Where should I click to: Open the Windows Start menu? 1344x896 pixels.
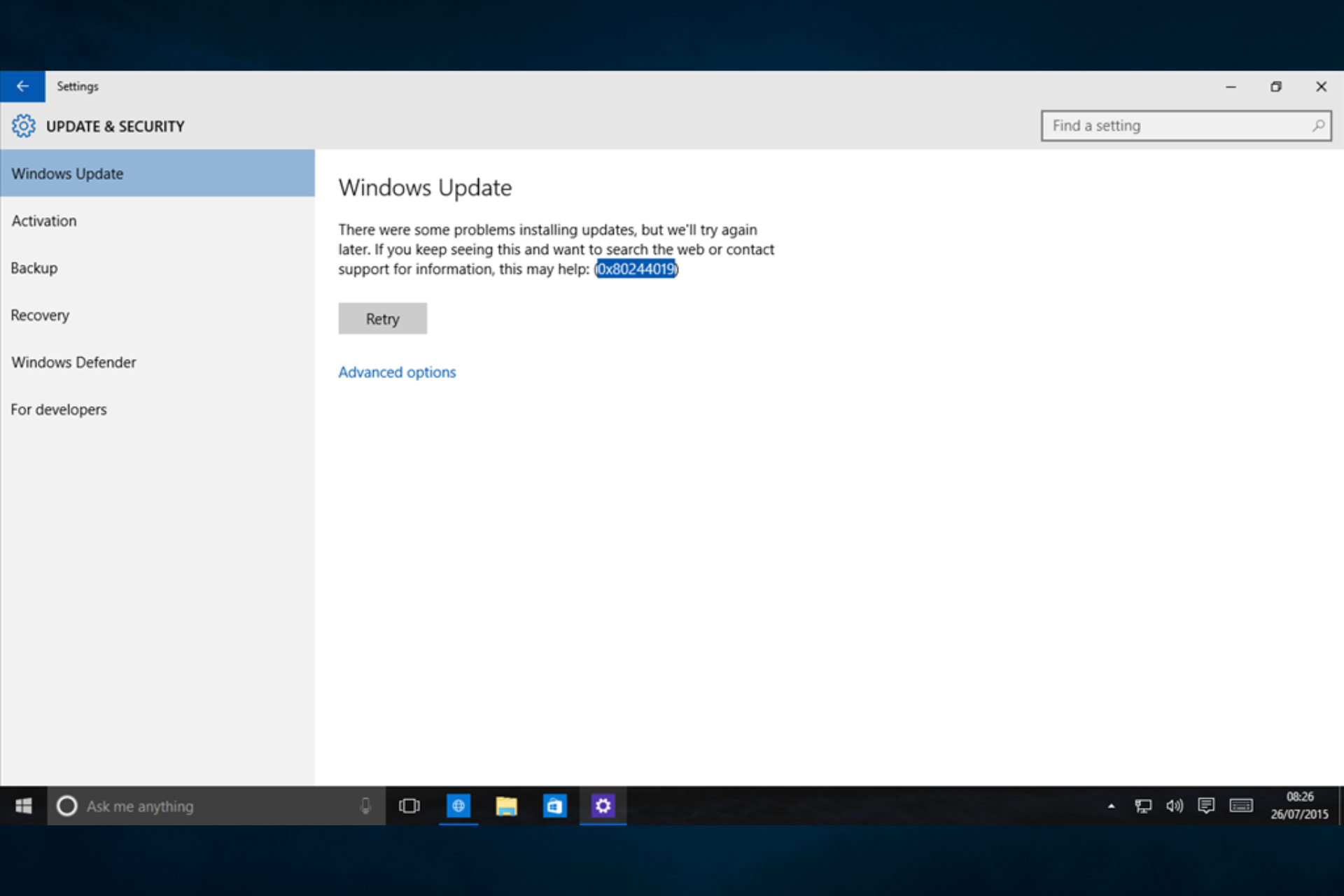(23, 806)
